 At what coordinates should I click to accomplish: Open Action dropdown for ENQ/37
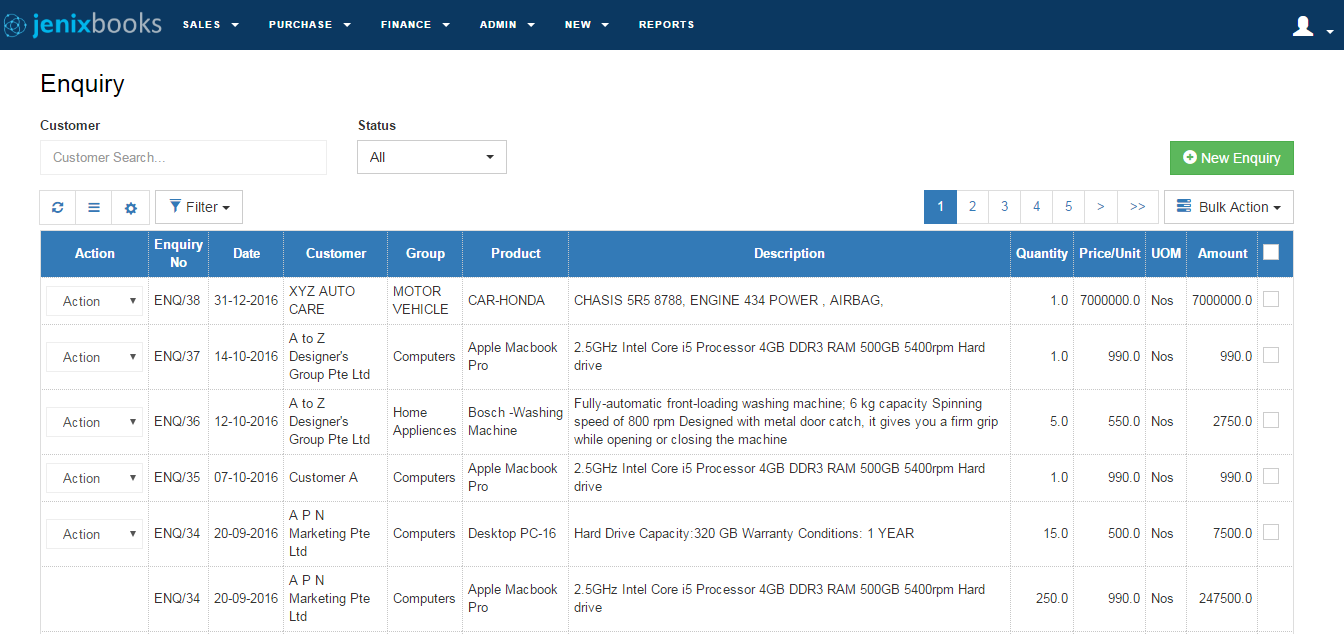click(94, 357)
